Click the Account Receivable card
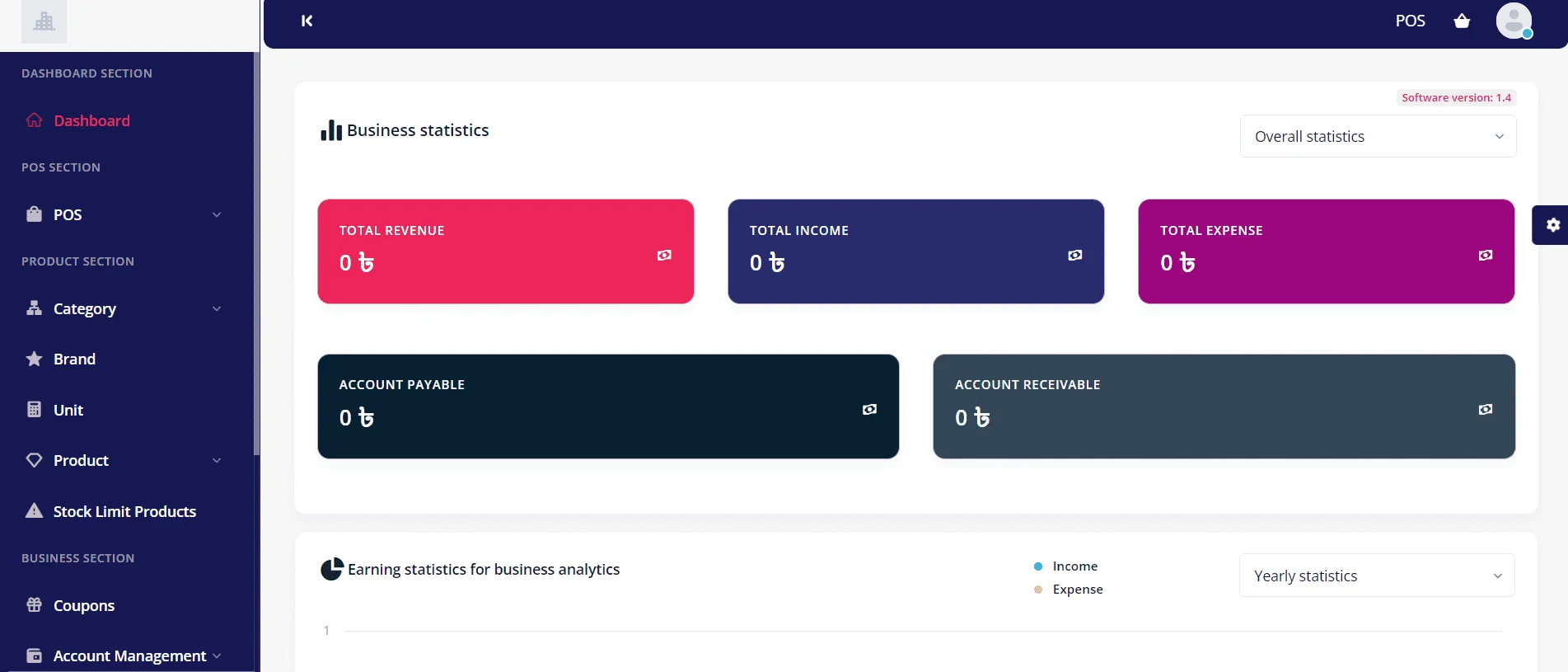This screenshot has height=672, width=1568. pos(1224,406)
